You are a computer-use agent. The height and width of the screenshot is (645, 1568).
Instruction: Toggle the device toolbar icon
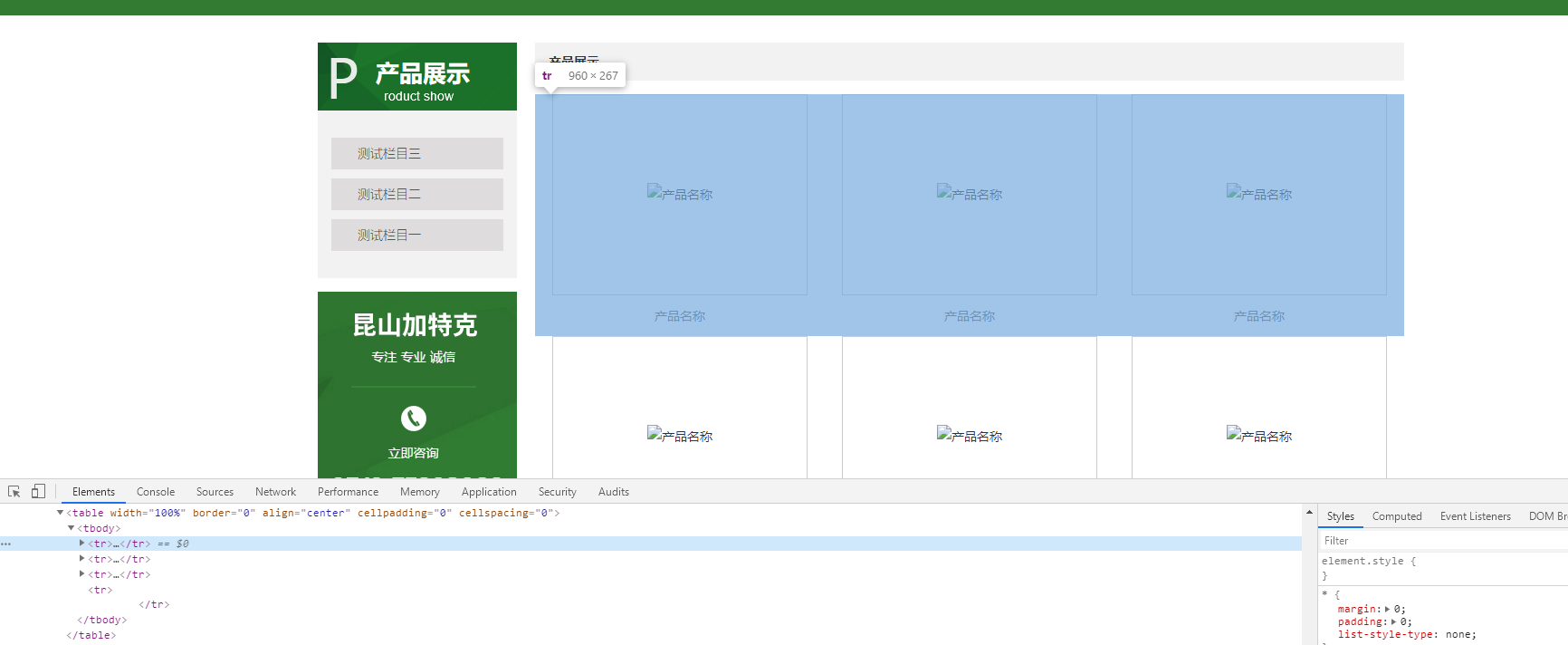38,491
